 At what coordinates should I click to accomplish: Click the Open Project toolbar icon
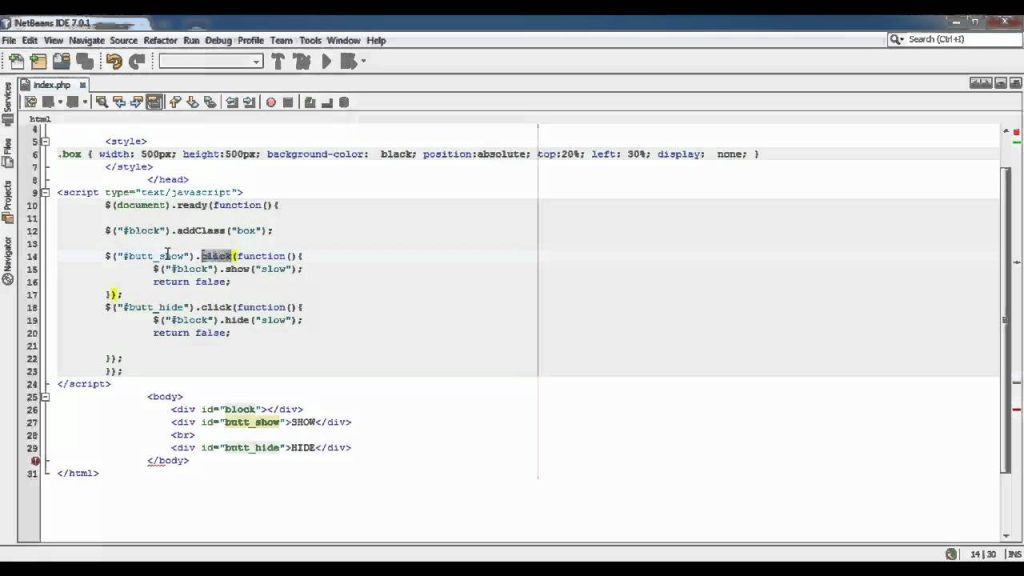point(61,61)
